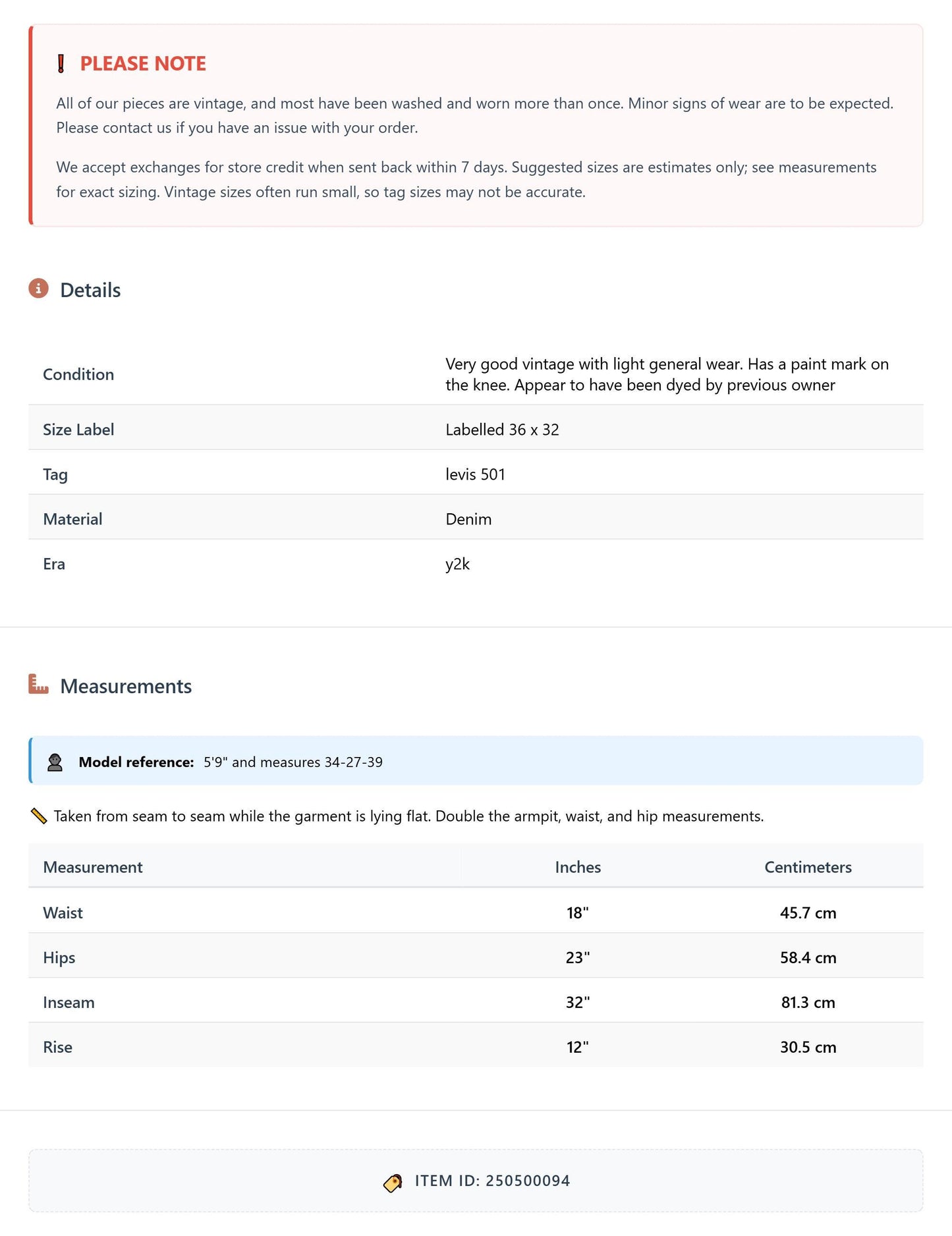Click the Hips 23" inches value
The width and height of the screenshot is (952, 1236).
578,957
